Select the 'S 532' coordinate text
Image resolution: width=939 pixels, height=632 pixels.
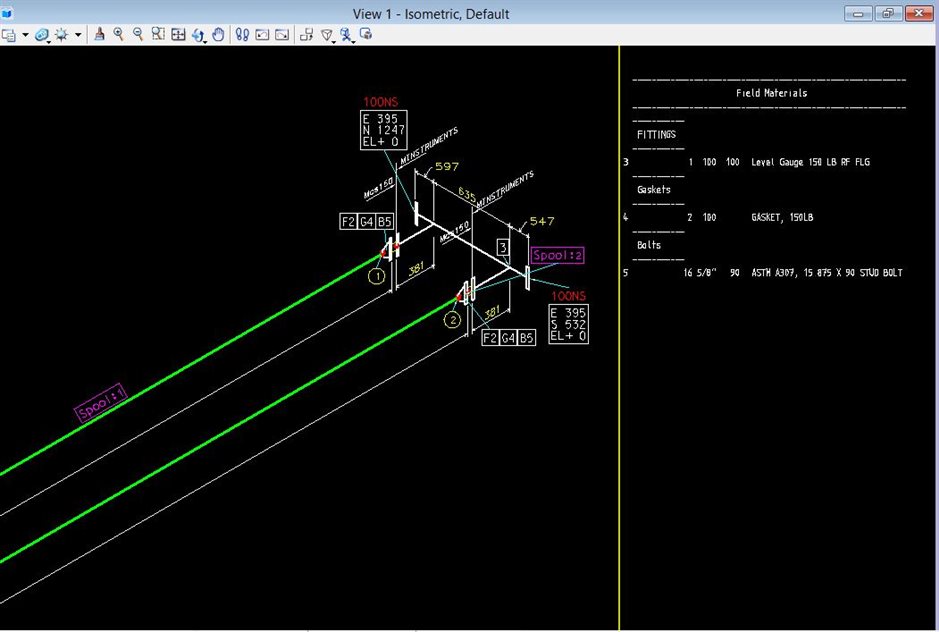568,324
